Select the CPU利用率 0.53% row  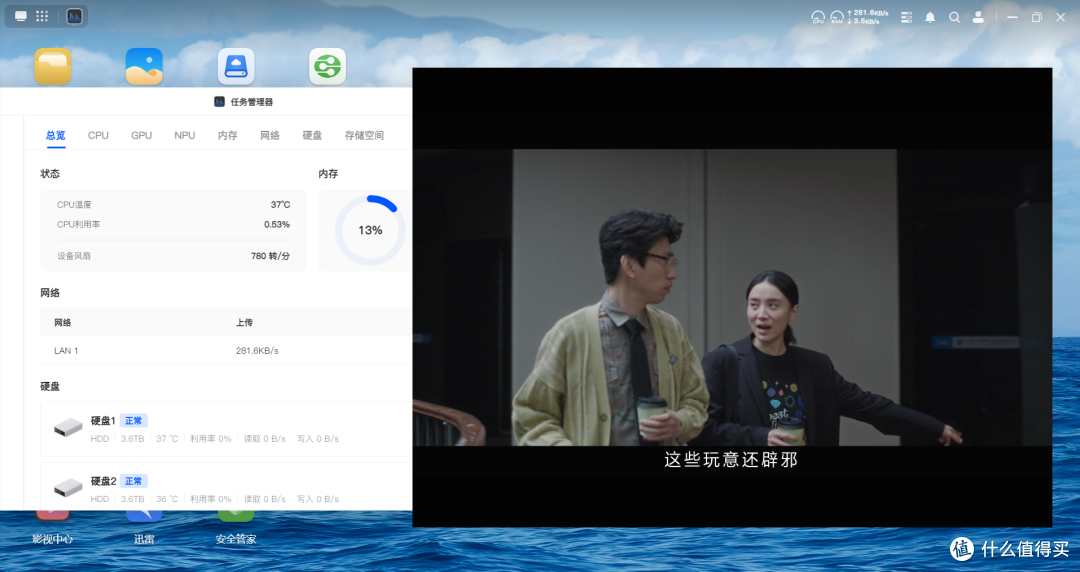point(174,225)
